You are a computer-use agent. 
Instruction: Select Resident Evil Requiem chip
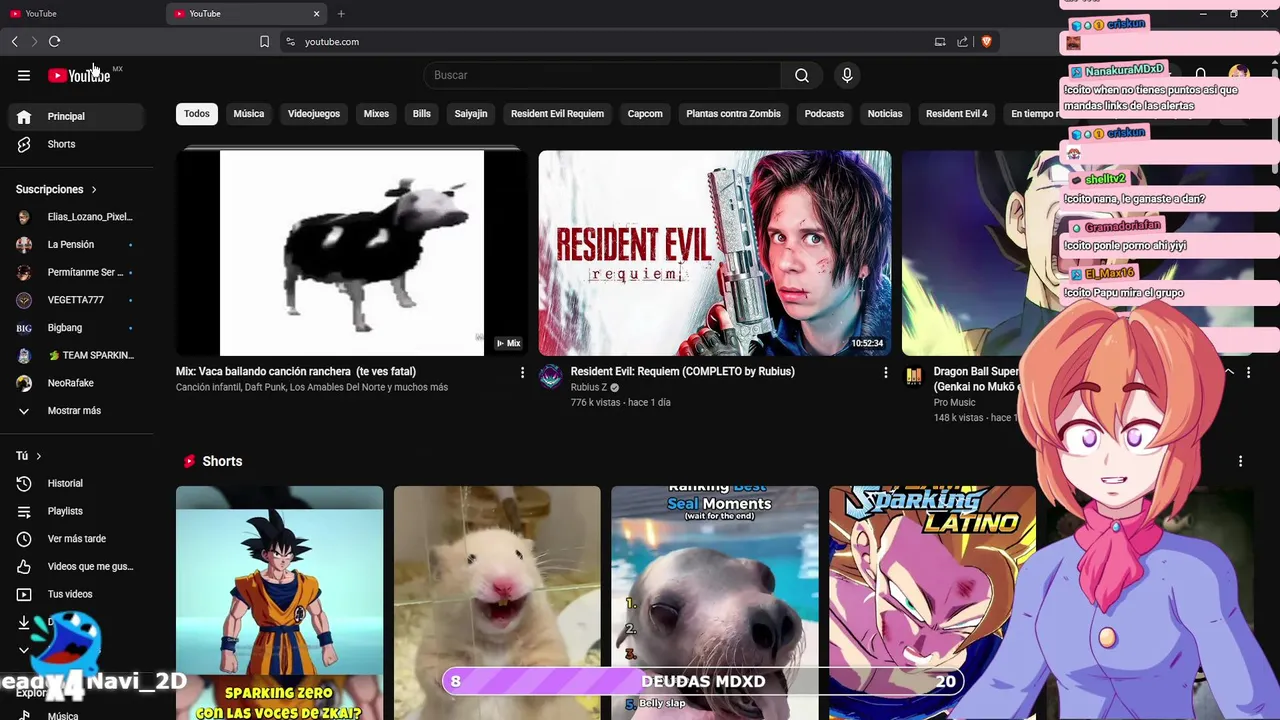(x=557, y=114)
